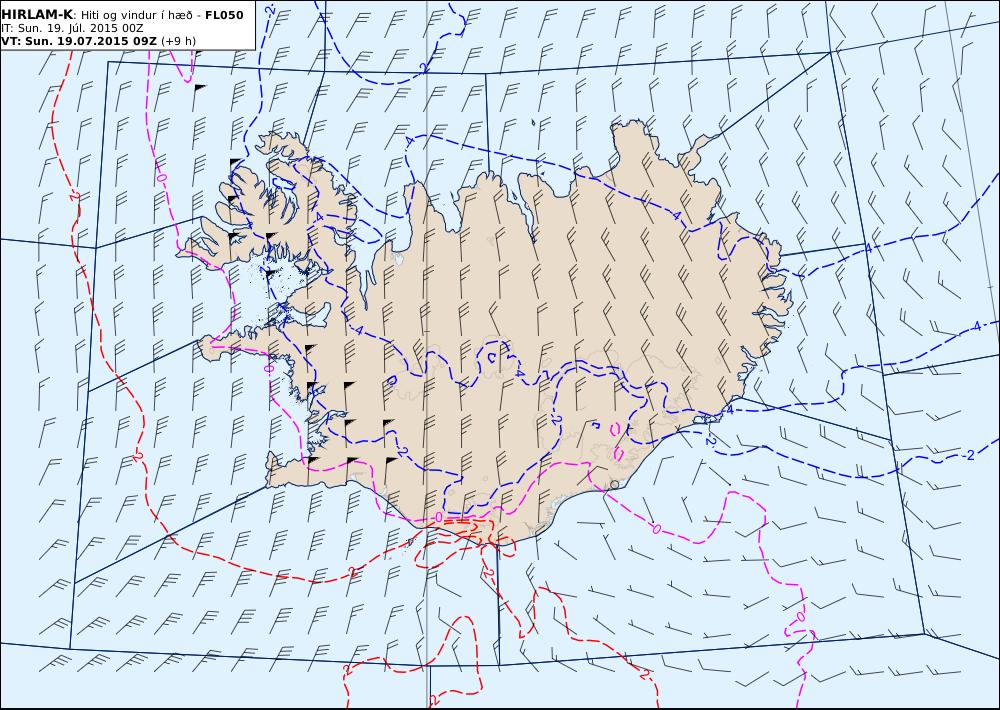Click the HIRLAM-K model name in the title

pyautogui.click(x=37, y=15)
